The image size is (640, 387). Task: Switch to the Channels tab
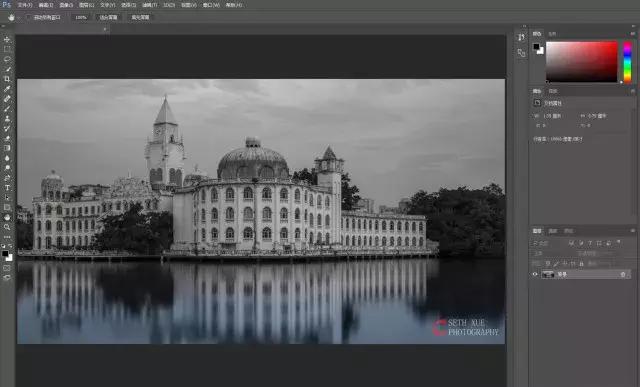553,231
